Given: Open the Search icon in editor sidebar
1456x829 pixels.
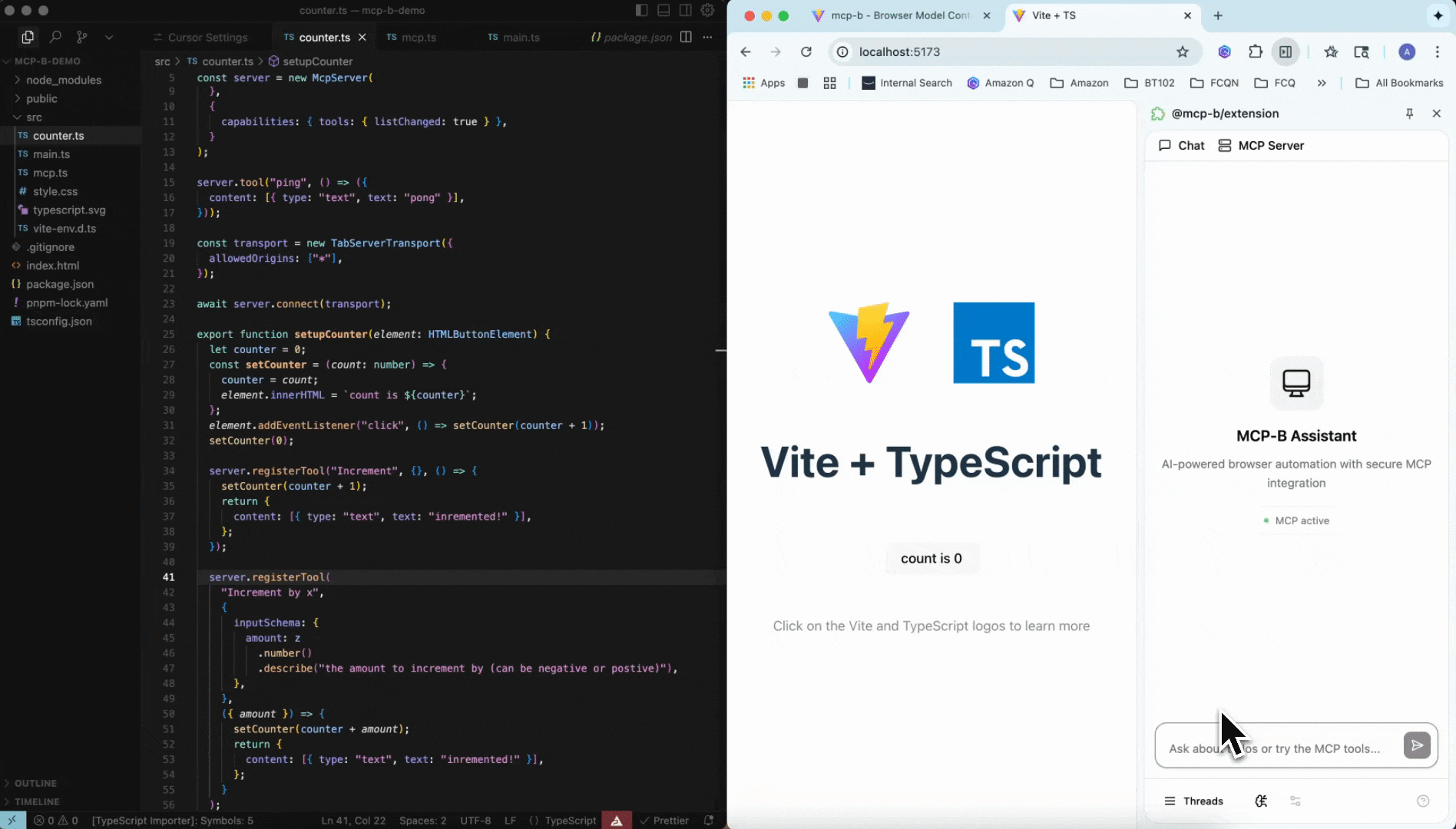Looking at the screenshot, I should (55, 37).
